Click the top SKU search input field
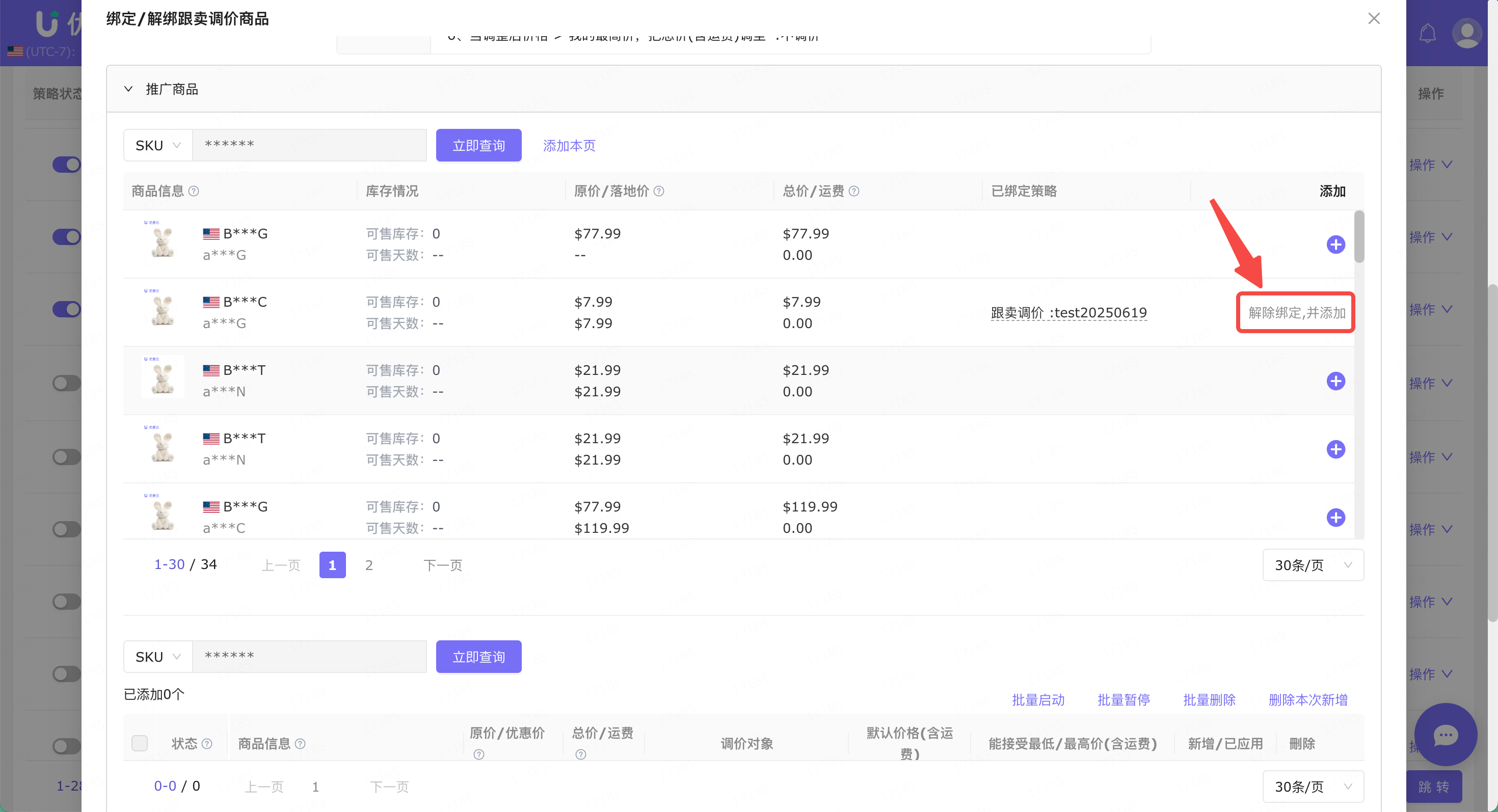 309,145
